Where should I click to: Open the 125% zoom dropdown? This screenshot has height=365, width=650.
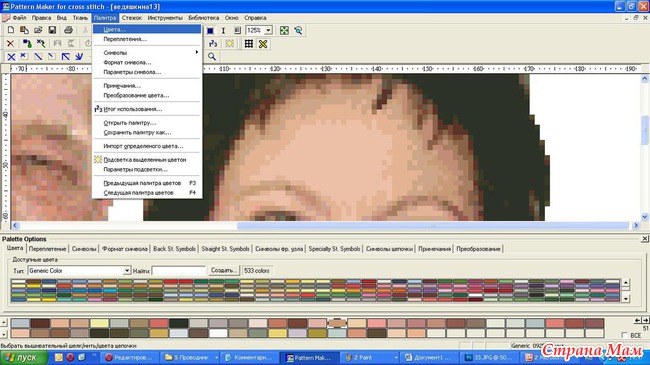point(268,30)
